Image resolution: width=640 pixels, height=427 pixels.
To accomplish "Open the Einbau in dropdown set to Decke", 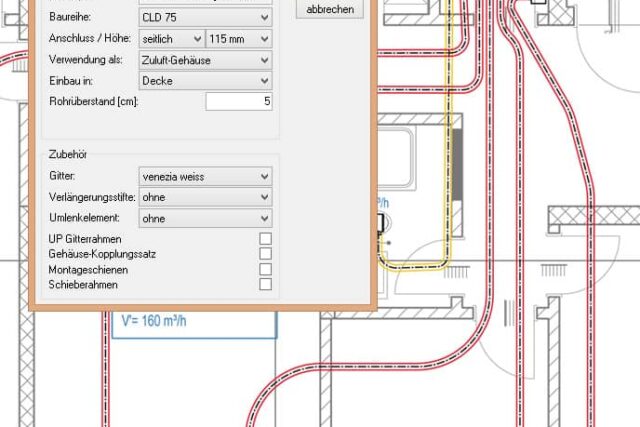I will (204, 80).
